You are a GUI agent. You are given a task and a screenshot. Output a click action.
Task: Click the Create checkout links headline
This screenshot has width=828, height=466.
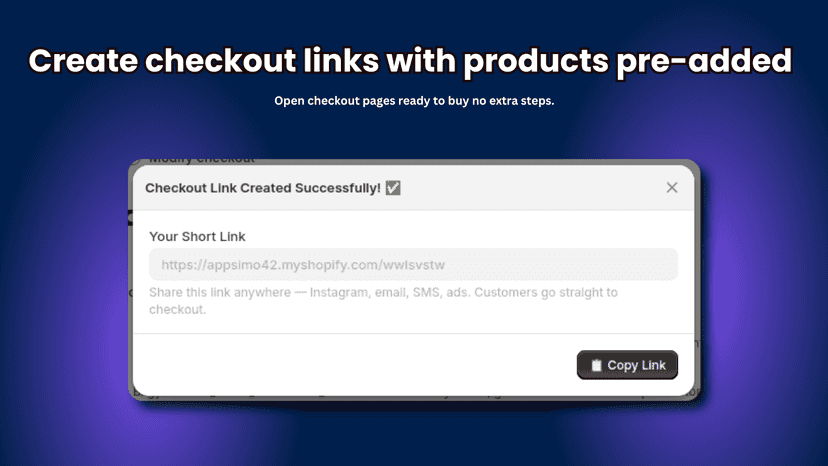point(410,62)
